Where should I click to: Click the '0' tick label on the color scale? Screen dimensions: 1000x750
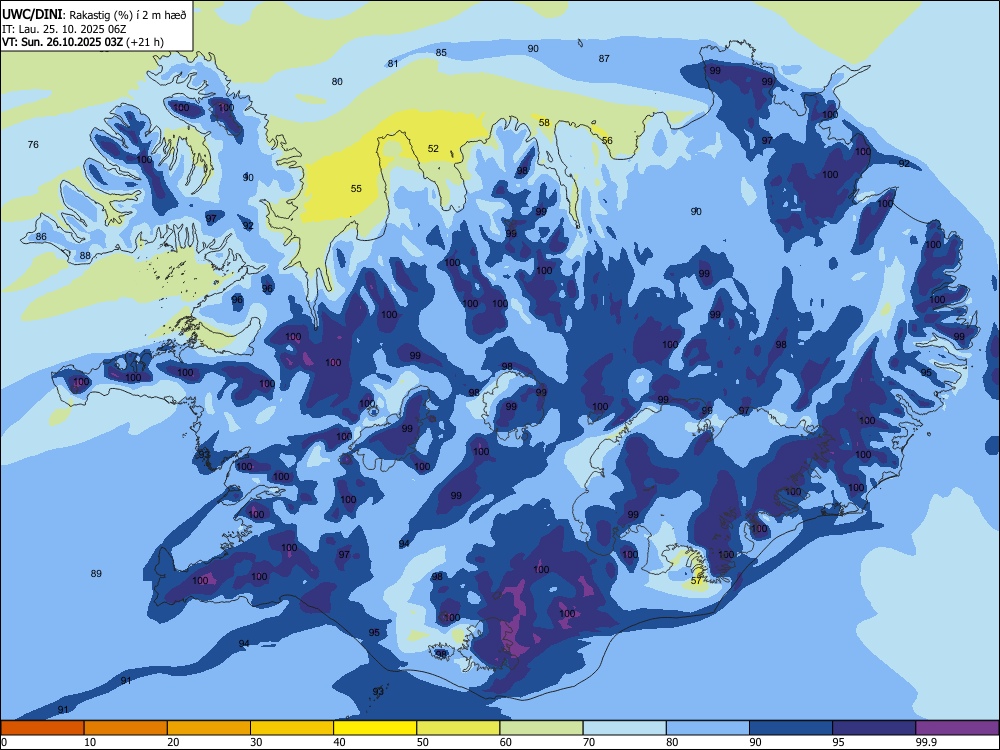[x=4, y=742]
